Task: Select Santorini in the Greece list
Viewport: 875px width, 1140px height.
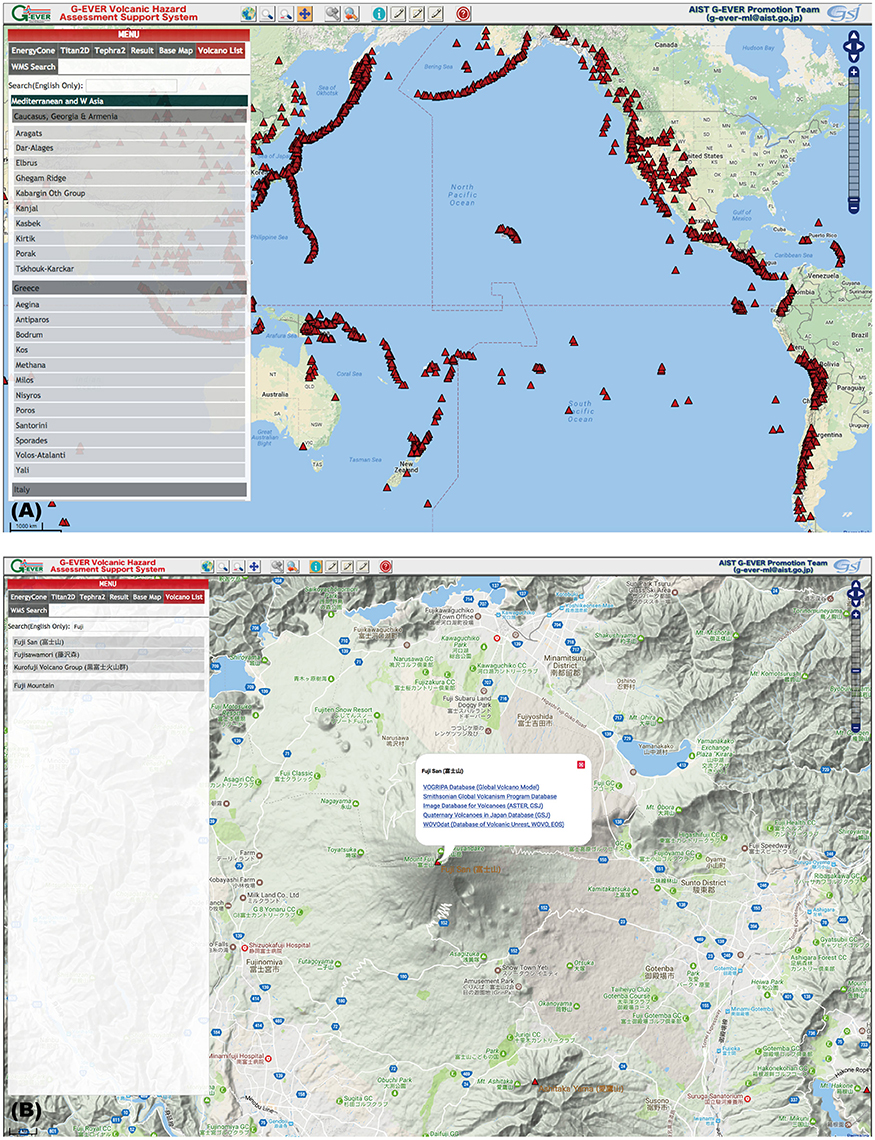Action: click(129, 425)
